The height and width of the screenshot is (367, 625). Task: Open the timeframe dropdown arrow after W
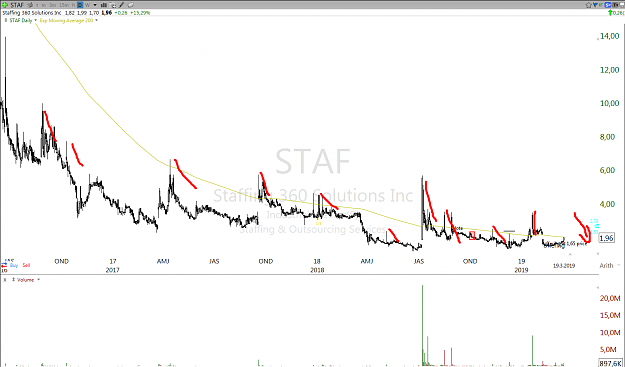click(x=95, y=5)
